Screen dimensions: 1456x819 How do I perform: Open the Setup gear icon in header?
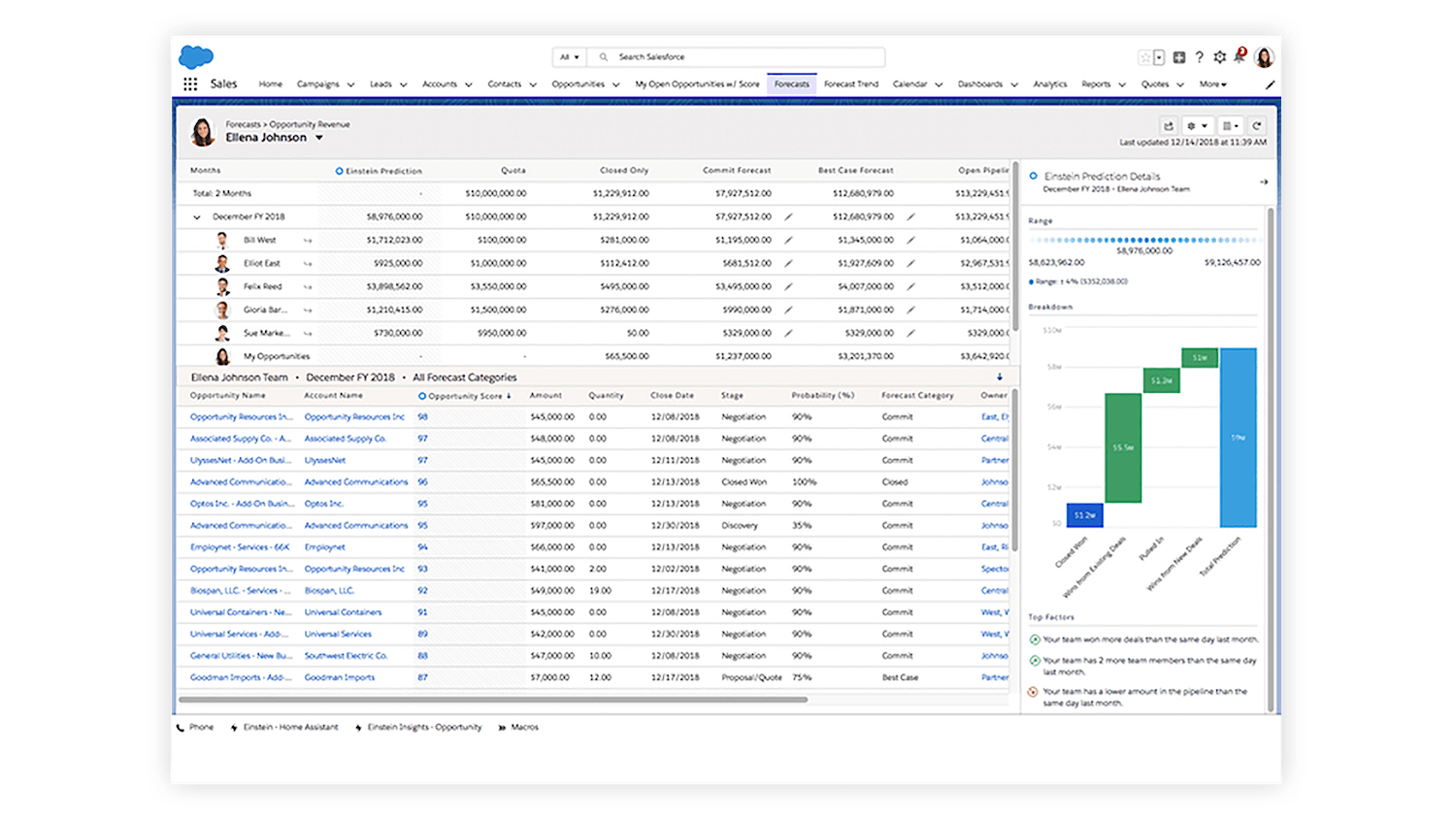coord(1219,57)
